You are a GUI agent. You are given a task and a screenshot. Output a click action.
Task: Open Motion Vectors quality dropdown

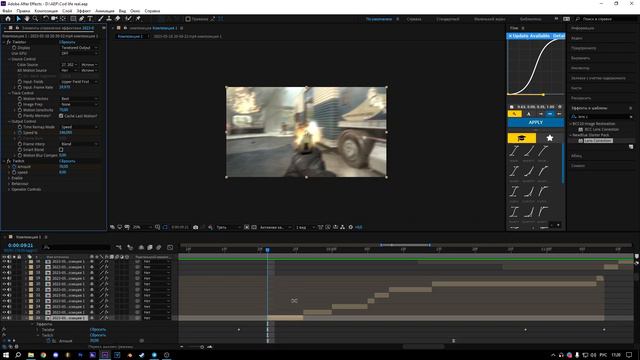point(79,99)
